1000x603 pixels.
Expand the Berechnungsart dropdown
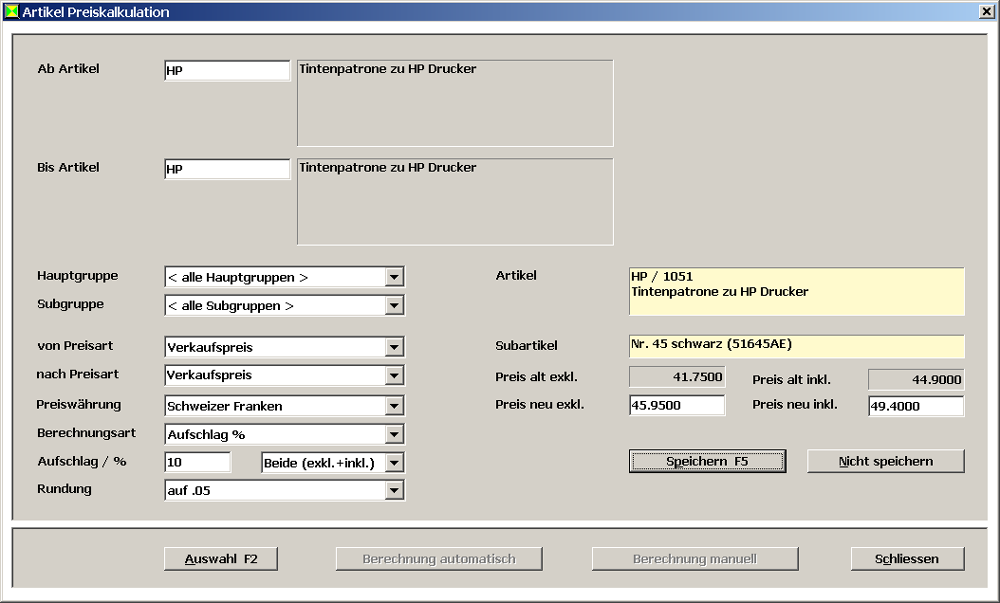pos(394,435)
